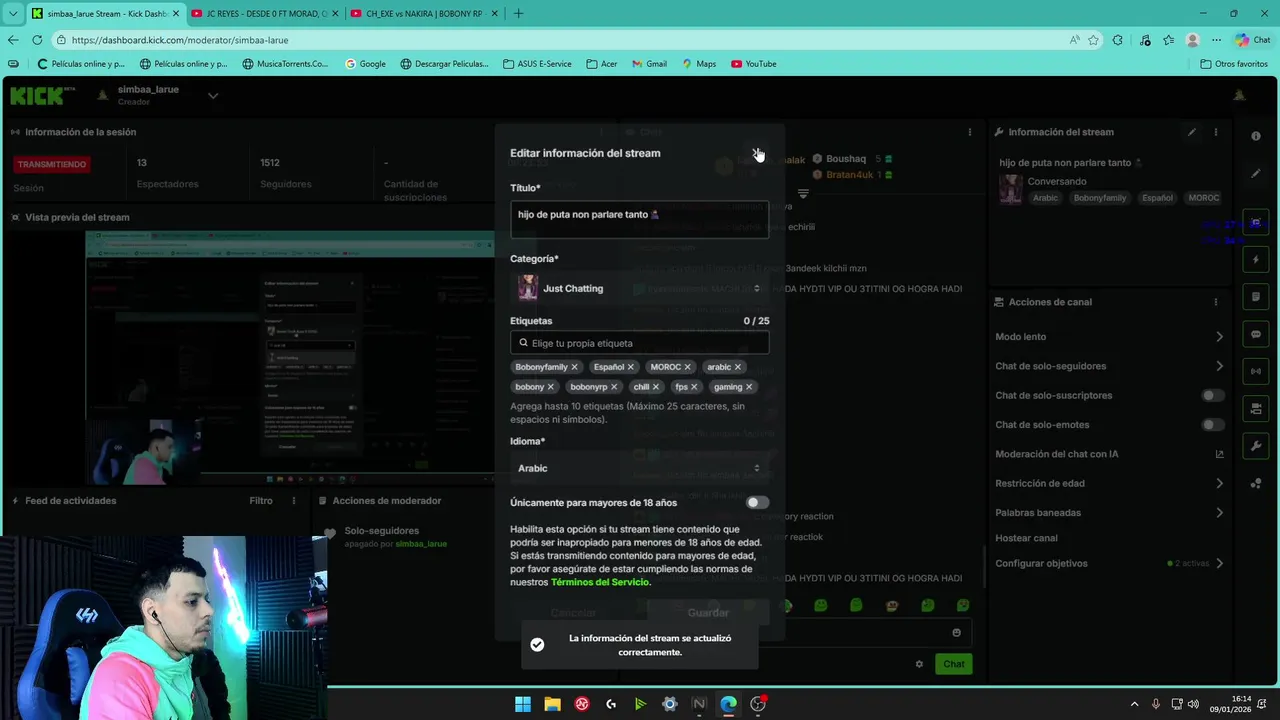The width and height of the screenshot is (1280, 720).
Task: Click the pencil icon in the right sidebar
Action: [1256, 173]
